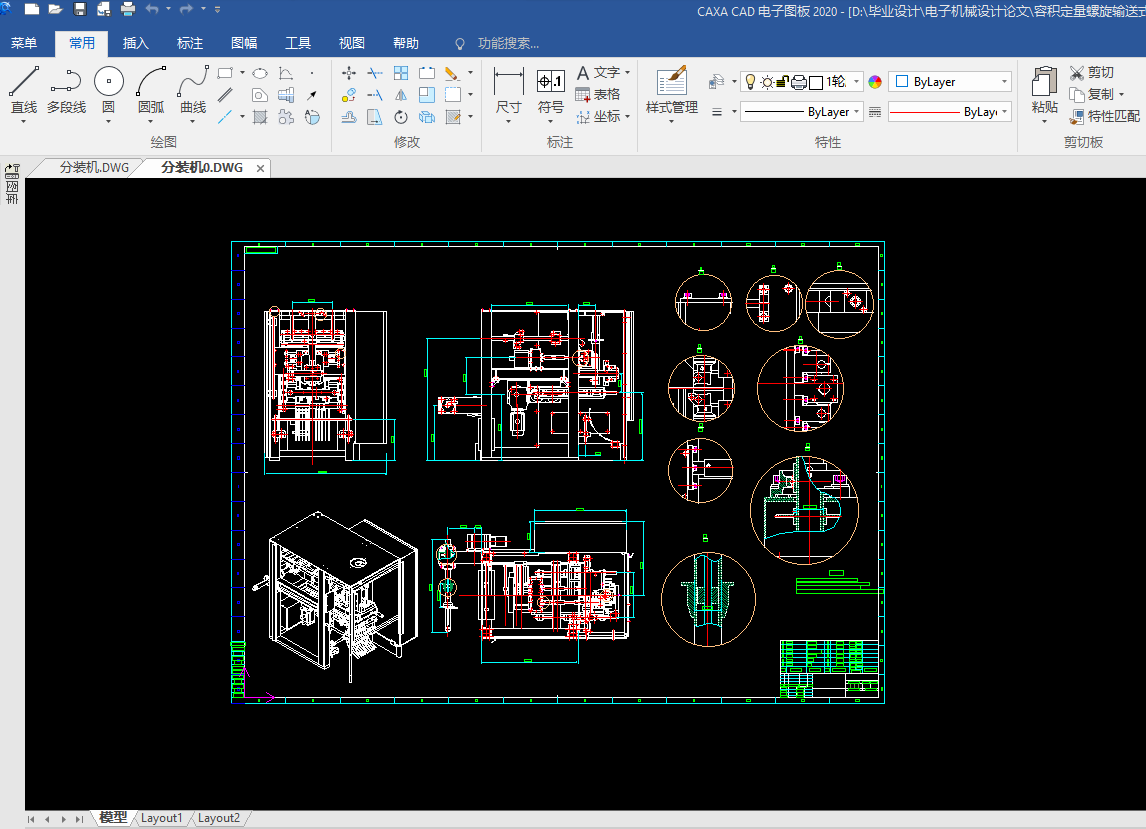Viewport: 1146px width, 829px height.
Task: Switch to the 图幅 ribbon tab
Action: [x=243, y=43]
